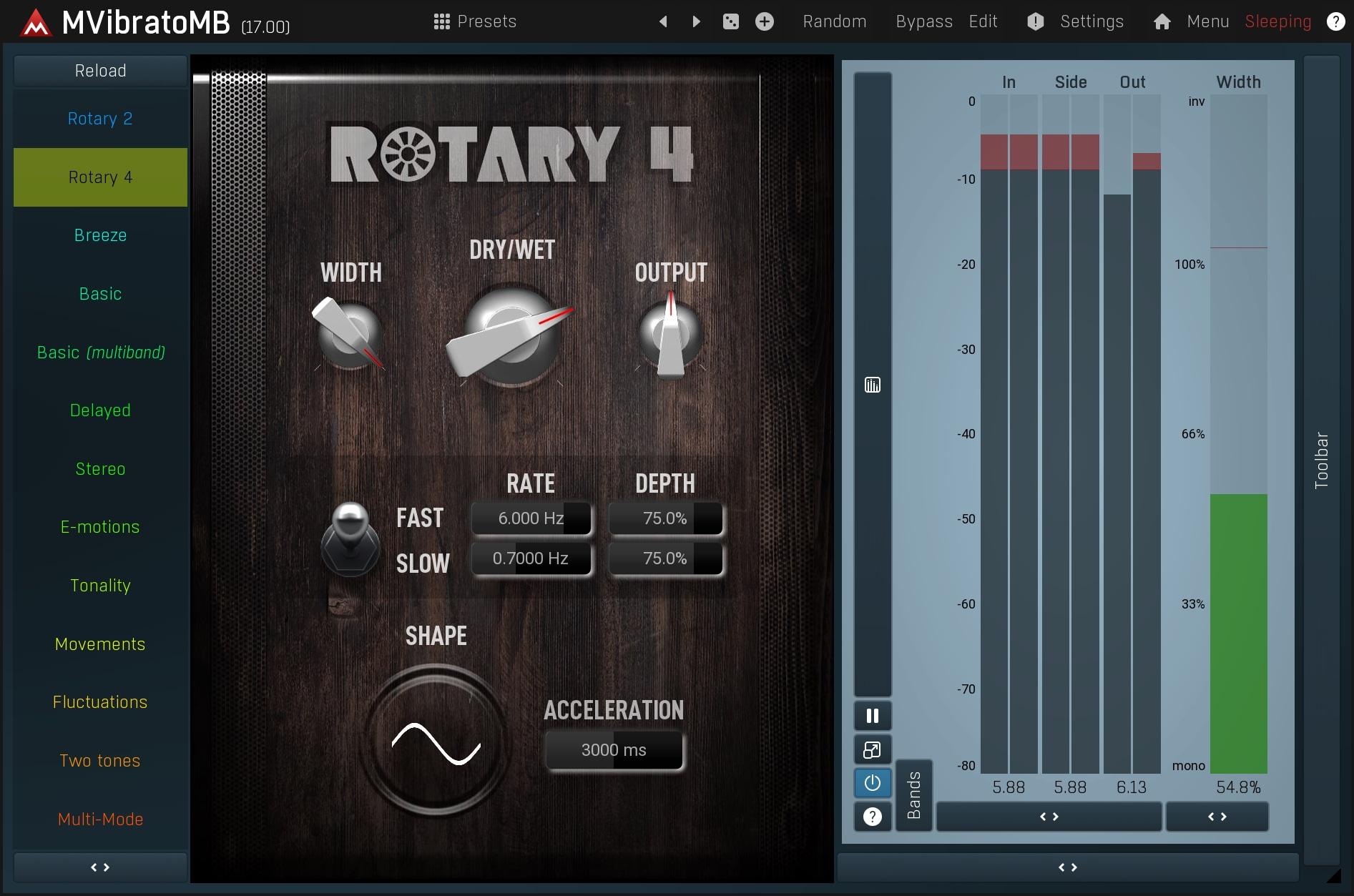Open the Menu item in the top bar
Viewport: 1354px width, 896px height.
pos(1207,21)
